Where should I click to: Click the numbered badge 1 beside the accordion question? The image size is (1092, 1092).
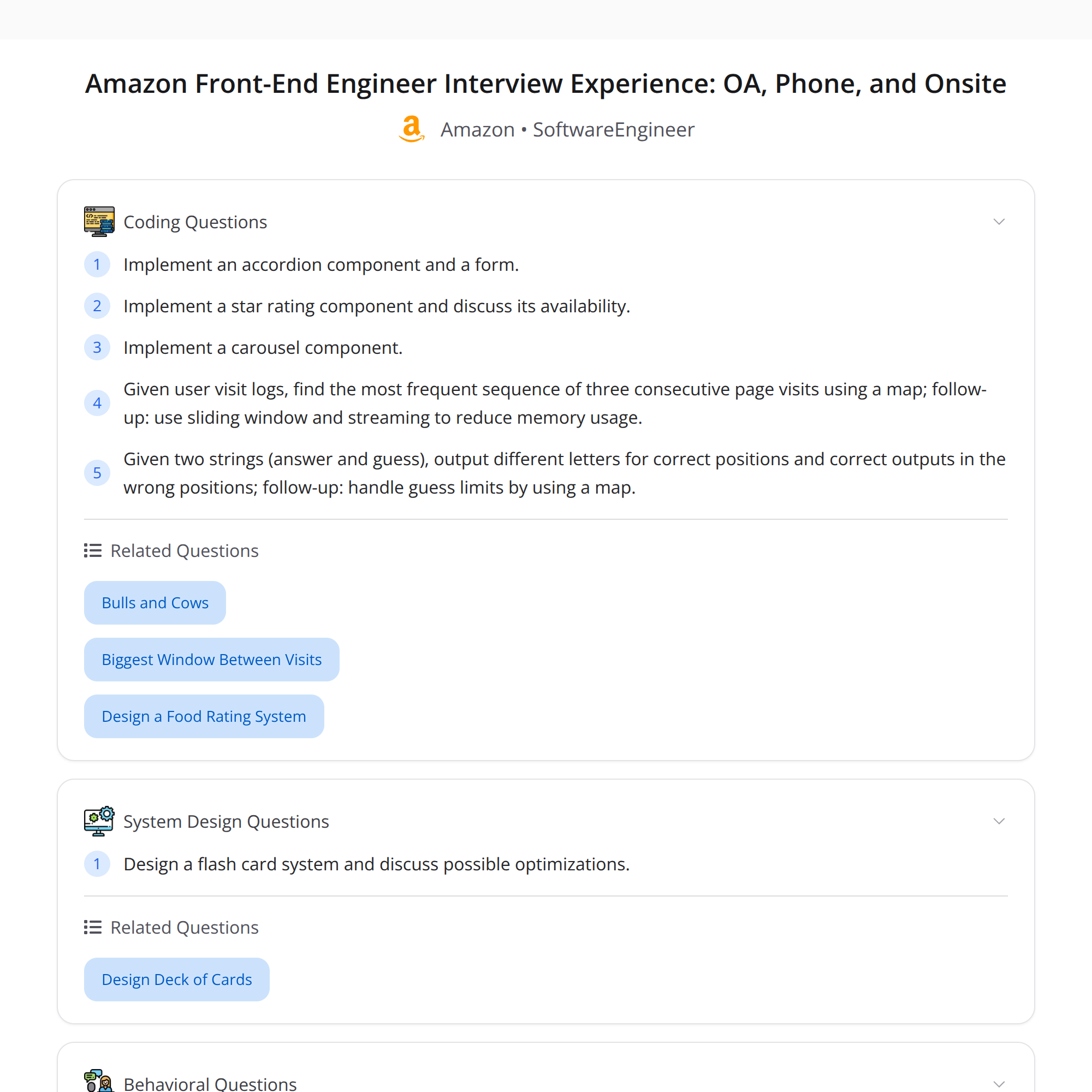(x=97, y=264)
